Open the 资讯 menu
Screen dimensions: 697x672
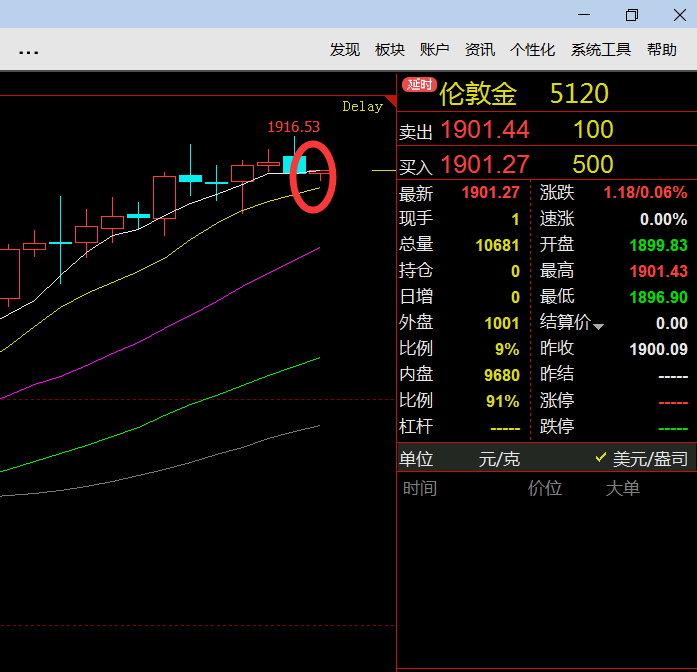(480, 50)
